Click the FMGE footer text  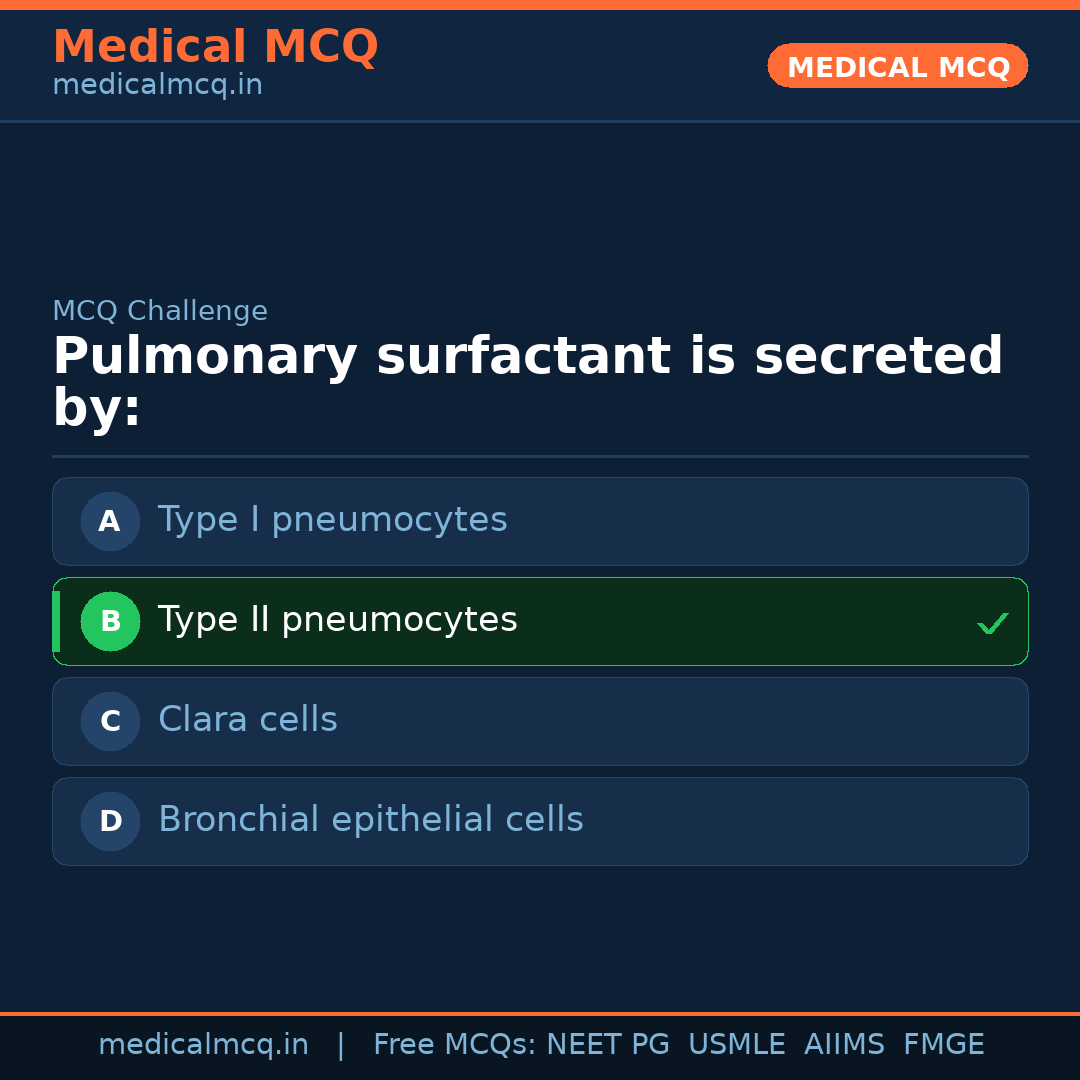point(943,1045)
